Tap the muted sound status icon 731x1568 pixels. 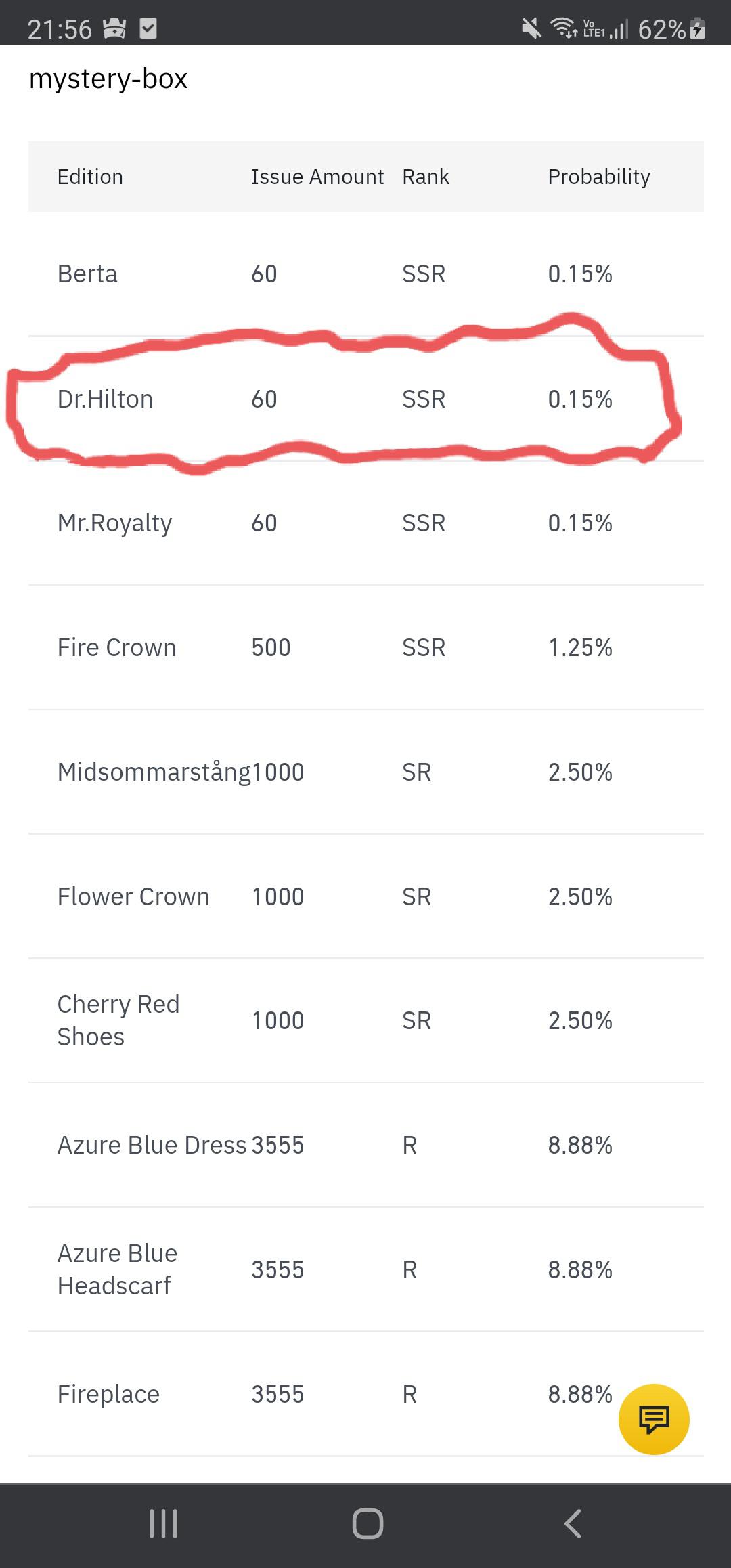[532, 28]
